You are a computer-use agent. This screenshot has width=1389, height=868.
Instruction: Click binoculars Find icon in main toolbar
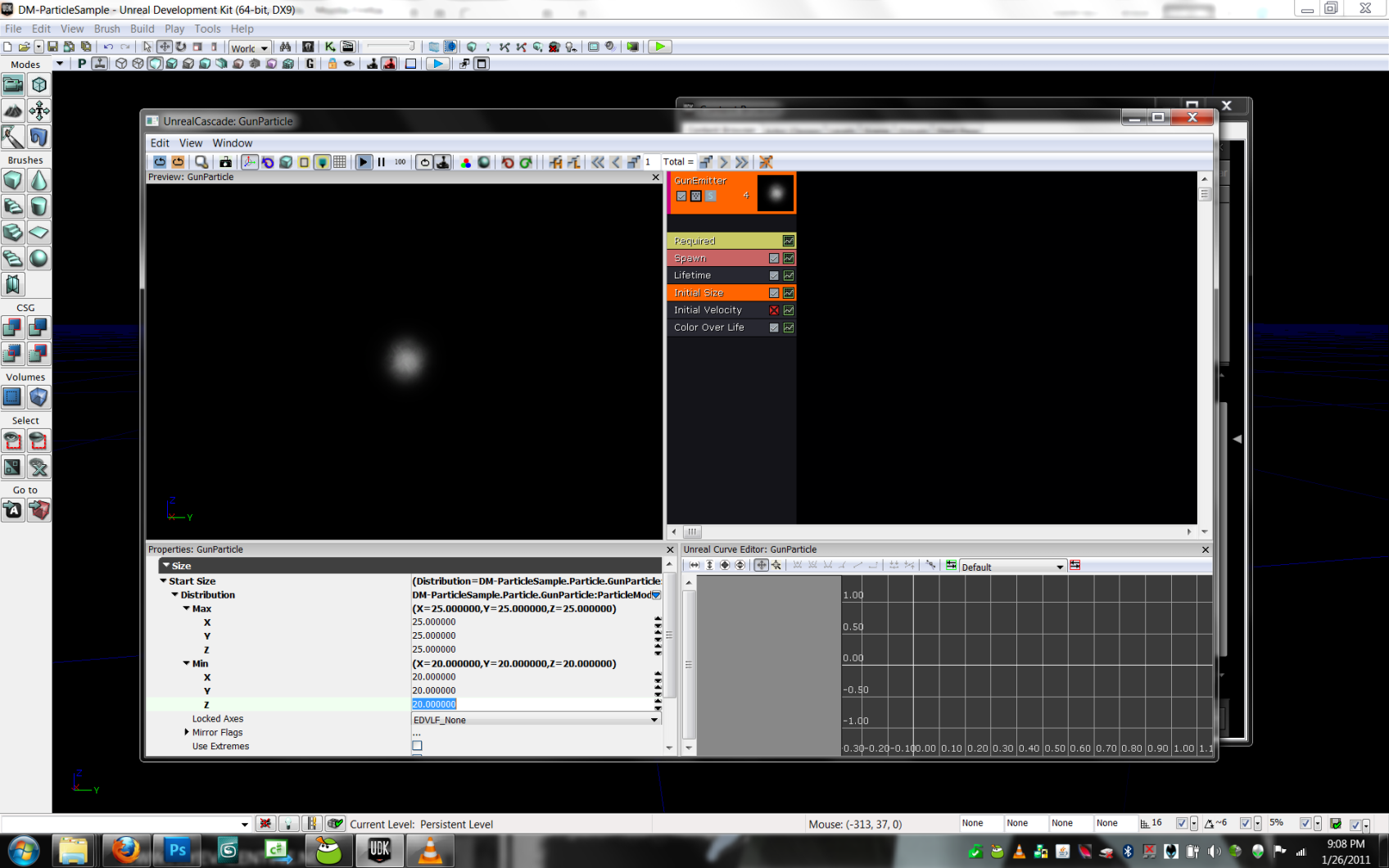(x=285, y=47)
